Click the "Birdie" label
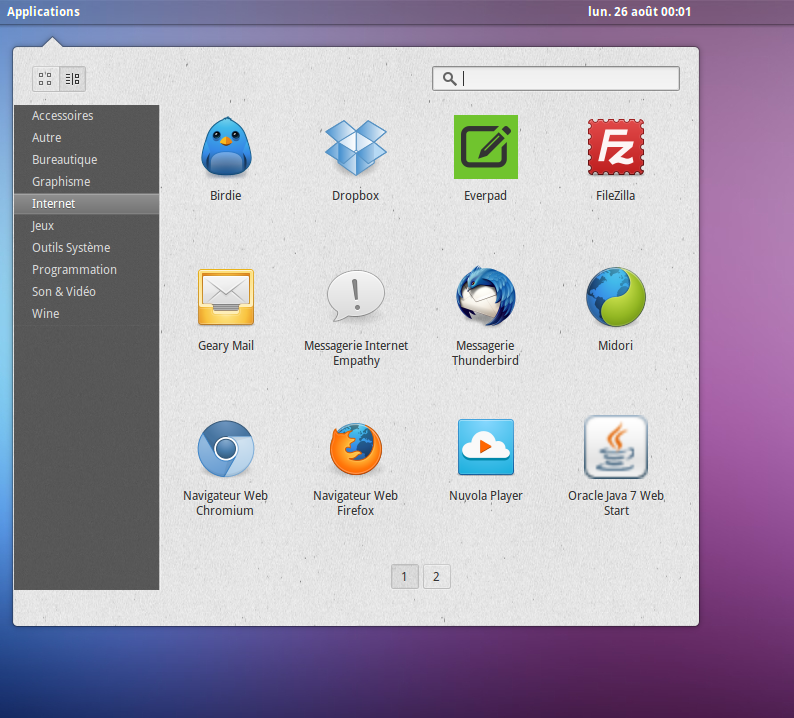This screenshot has height=718, width=794. coord(226,195)
